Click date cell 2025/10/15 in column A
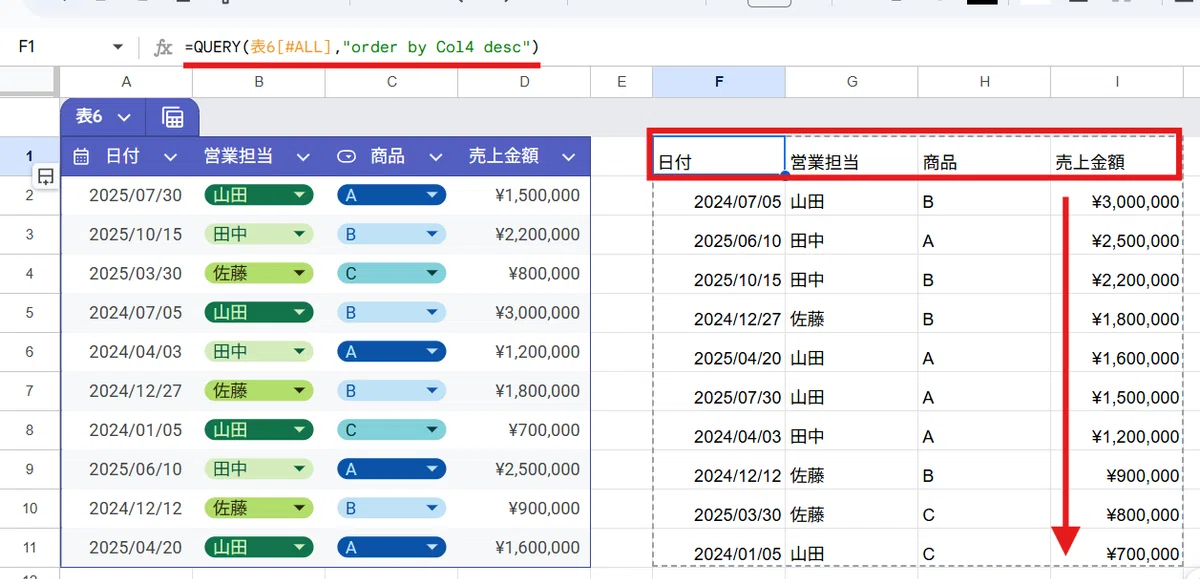The height and width of the screenshot is (579, 1200). 126,234
